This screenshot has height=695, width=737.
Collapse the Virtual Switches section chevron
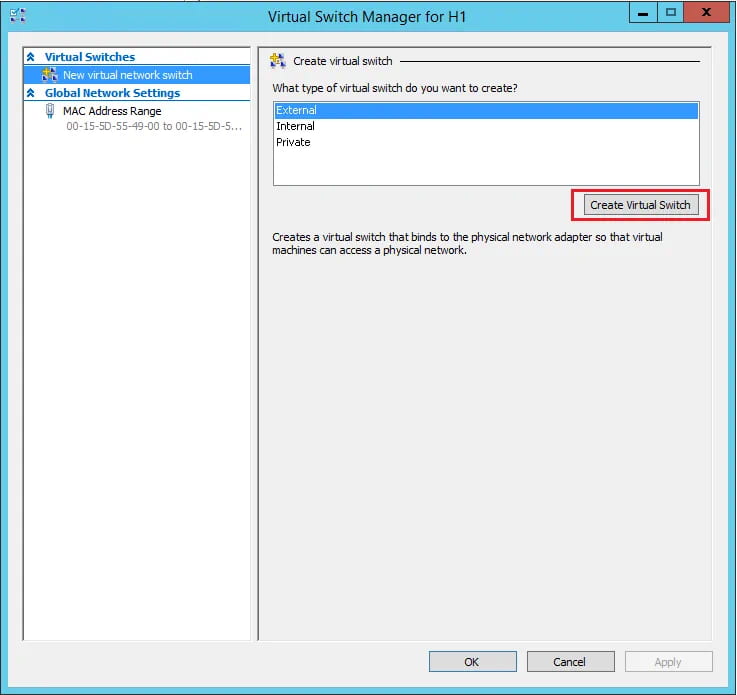click(31, 58)
